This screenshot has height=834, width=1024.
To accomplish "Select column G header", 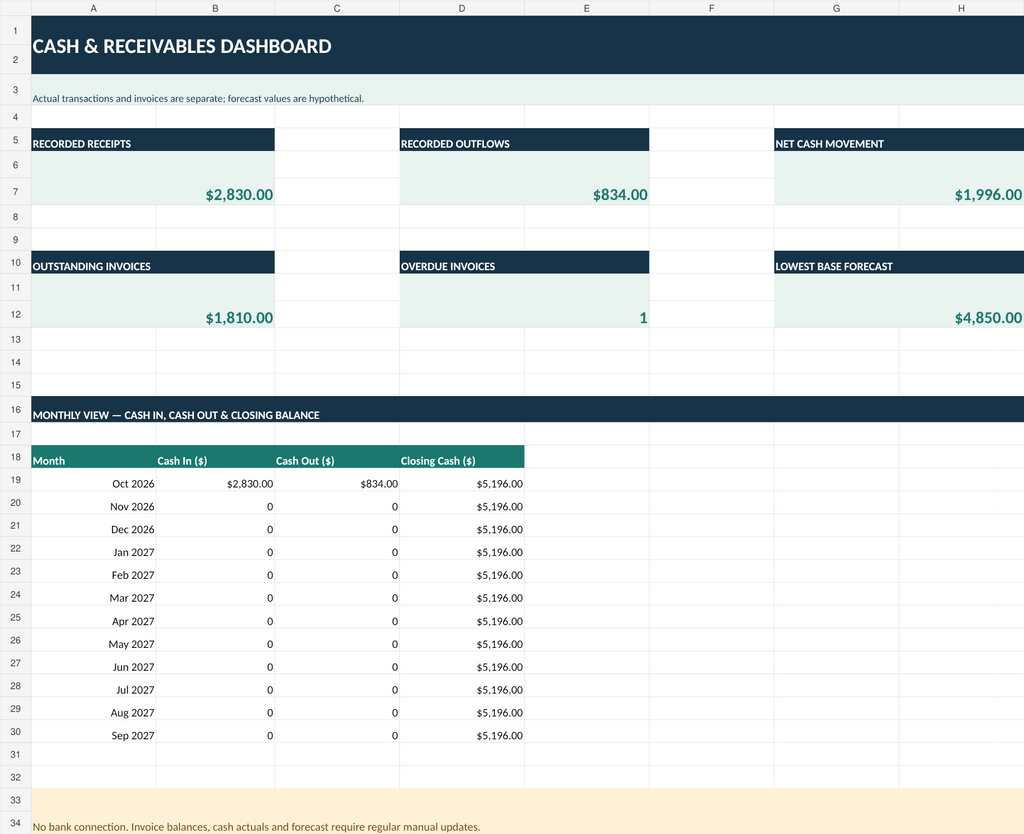I will [x=837, y=8].
